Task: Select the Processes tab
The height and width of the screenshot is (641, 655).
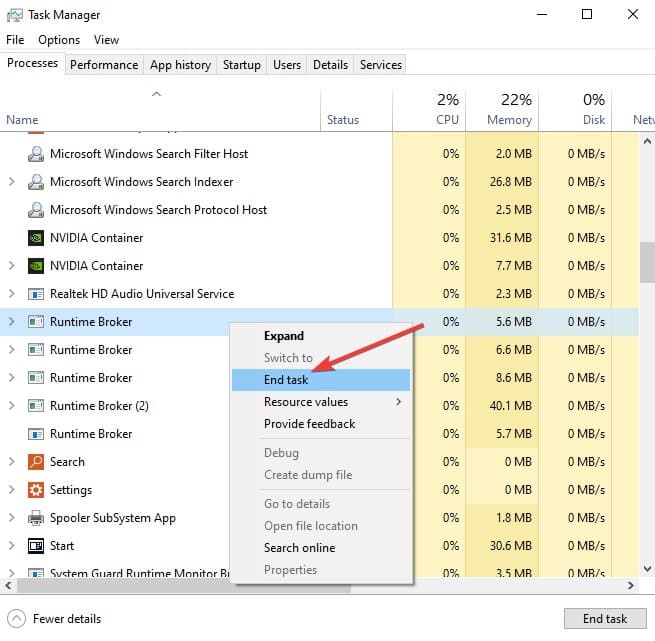Action: point(33,64)
